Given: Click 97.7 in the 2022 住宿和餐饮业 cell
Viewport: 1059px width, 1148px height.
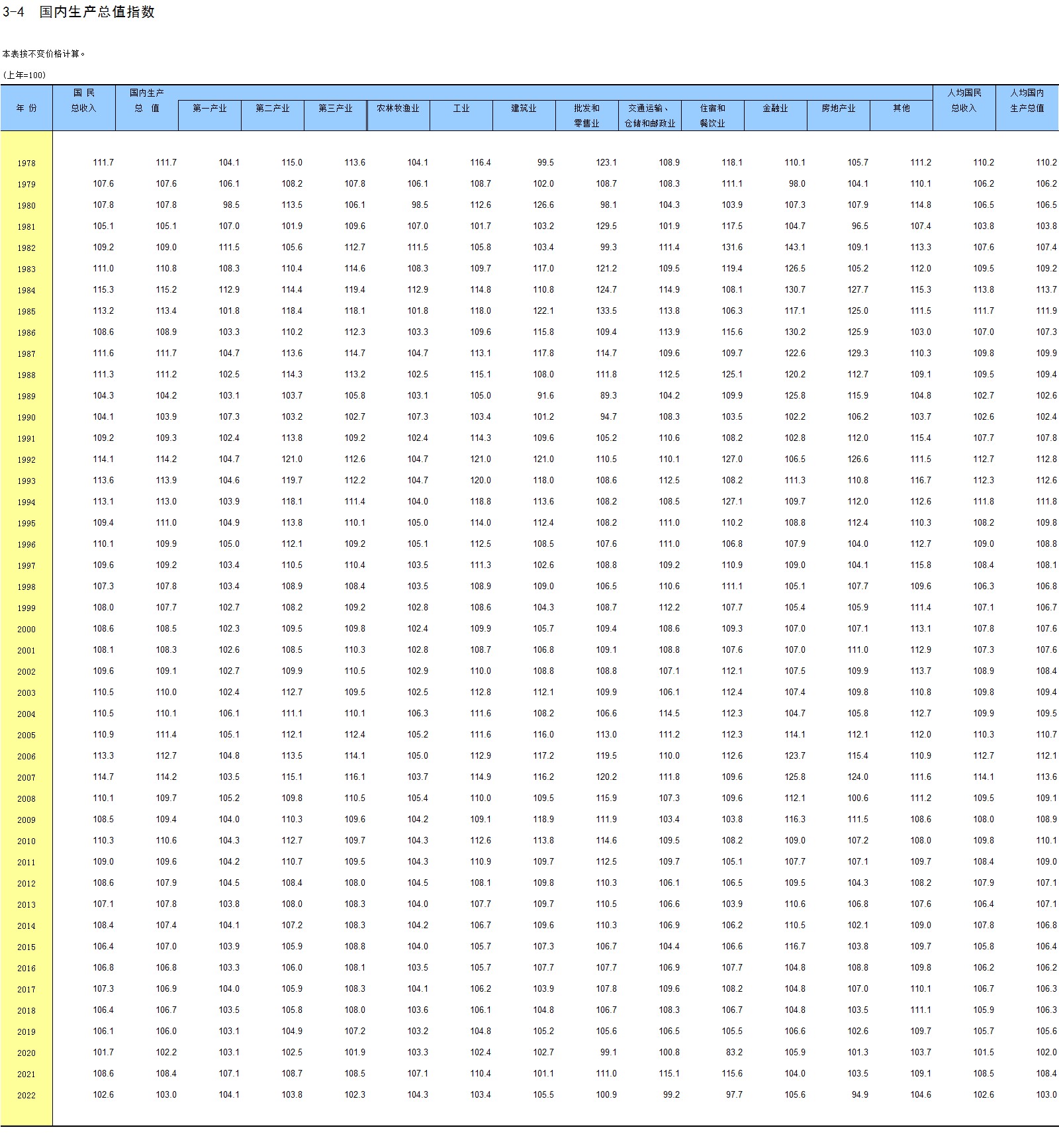Looking at the screenshot, I should click(734, 1095).
